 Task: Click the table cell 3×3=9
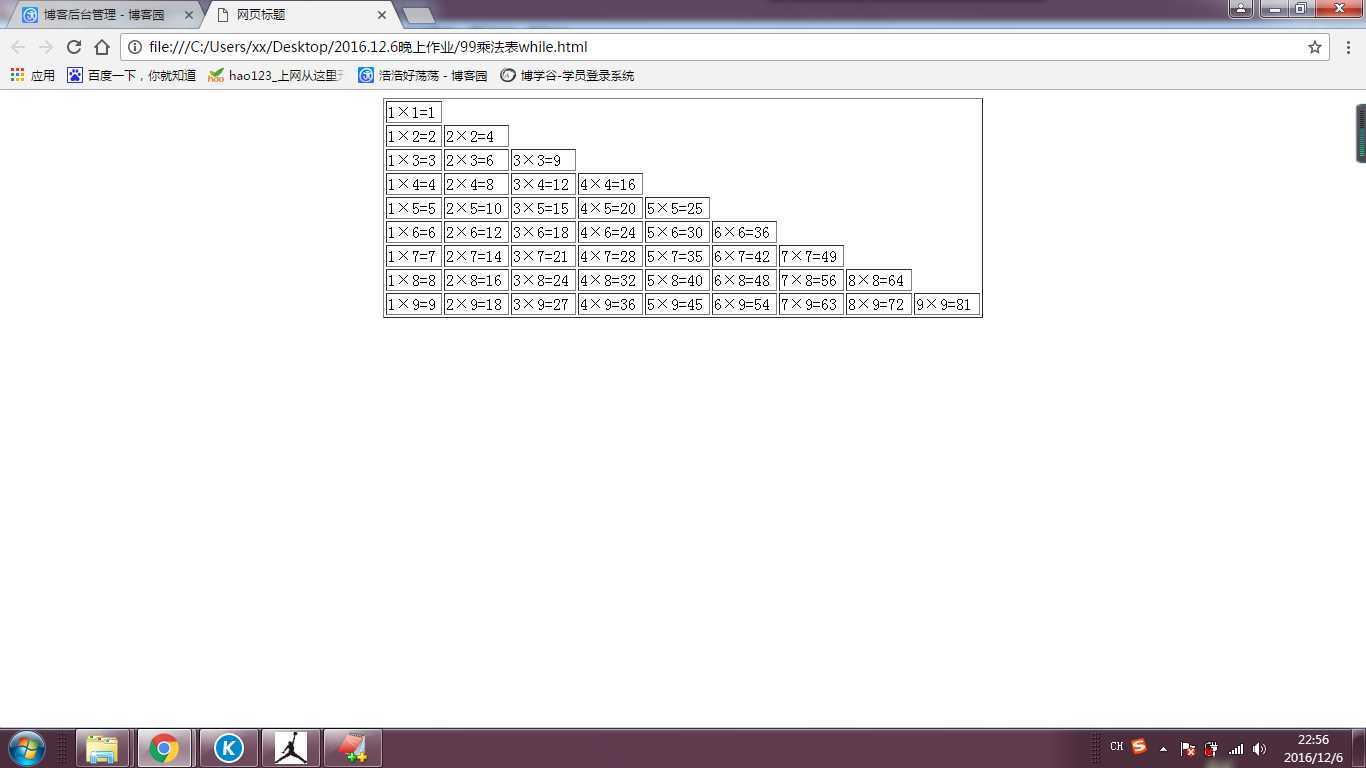point(543,160)
